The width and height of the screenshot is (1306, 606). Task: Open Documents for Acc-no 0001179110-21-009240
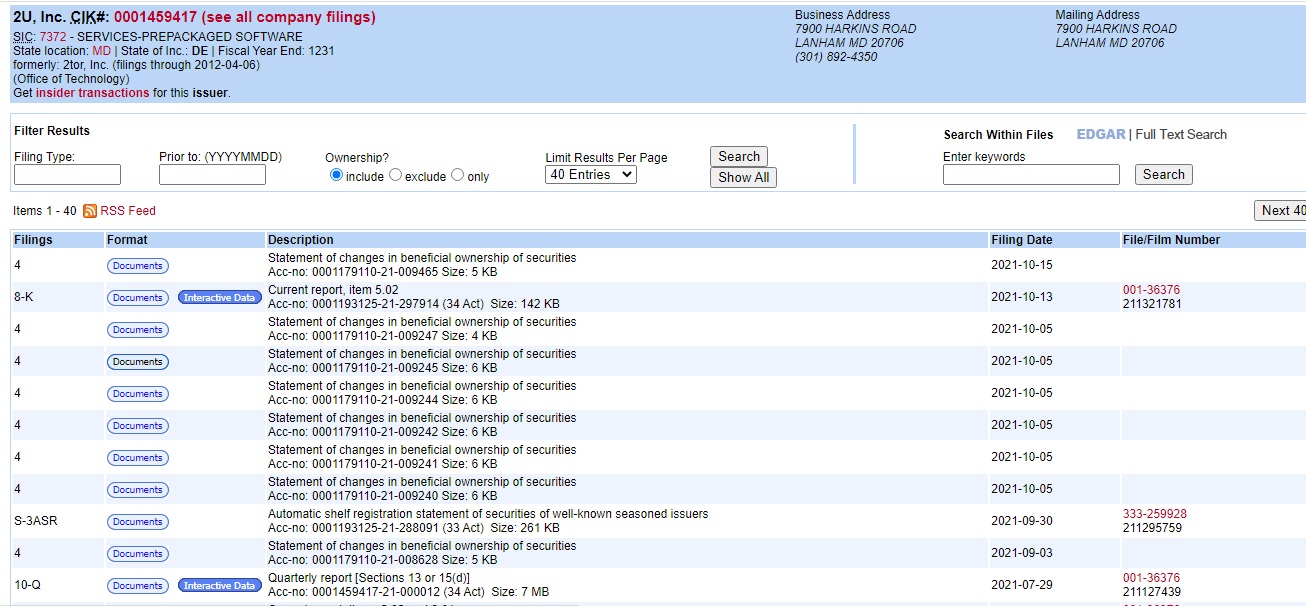[x=138, y=490]
